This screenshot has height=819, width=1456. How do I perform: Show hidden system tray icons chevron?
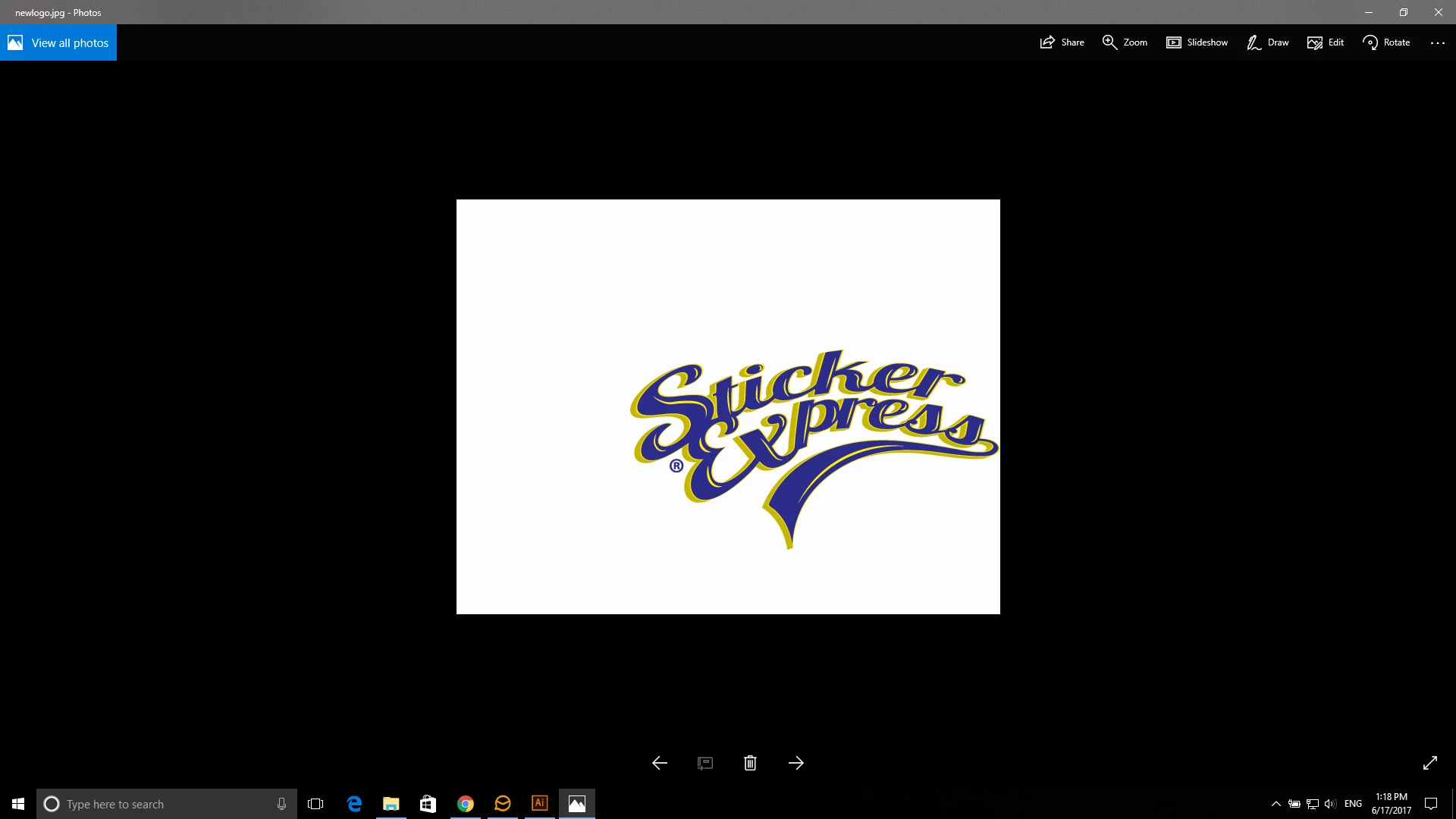pos(1276,804)
